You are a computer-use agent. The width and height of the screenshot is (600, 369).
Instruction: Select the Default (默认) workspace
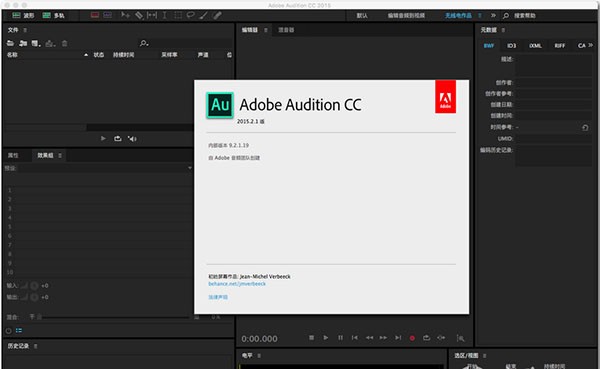(362, 15)
